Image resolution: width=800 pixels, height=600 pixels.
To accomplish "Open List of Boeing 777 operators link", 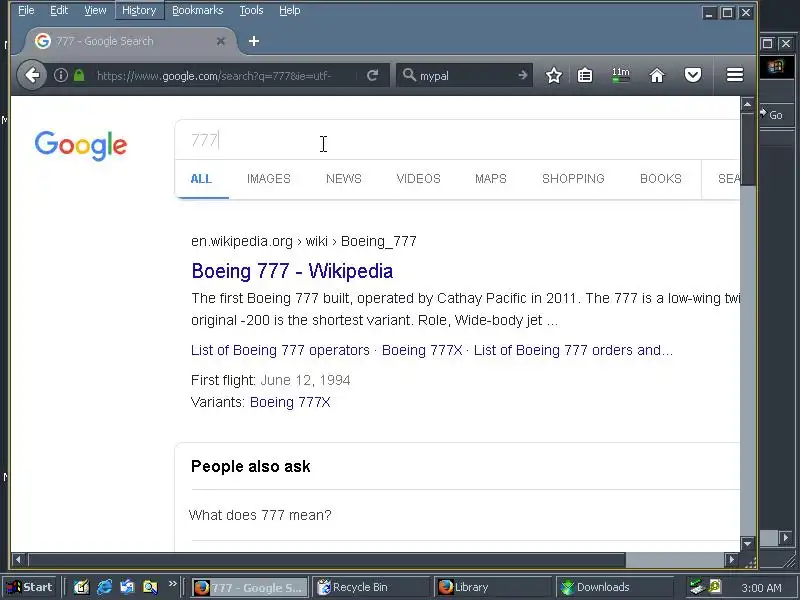I will pyautogui.click(x=280, y=350).
